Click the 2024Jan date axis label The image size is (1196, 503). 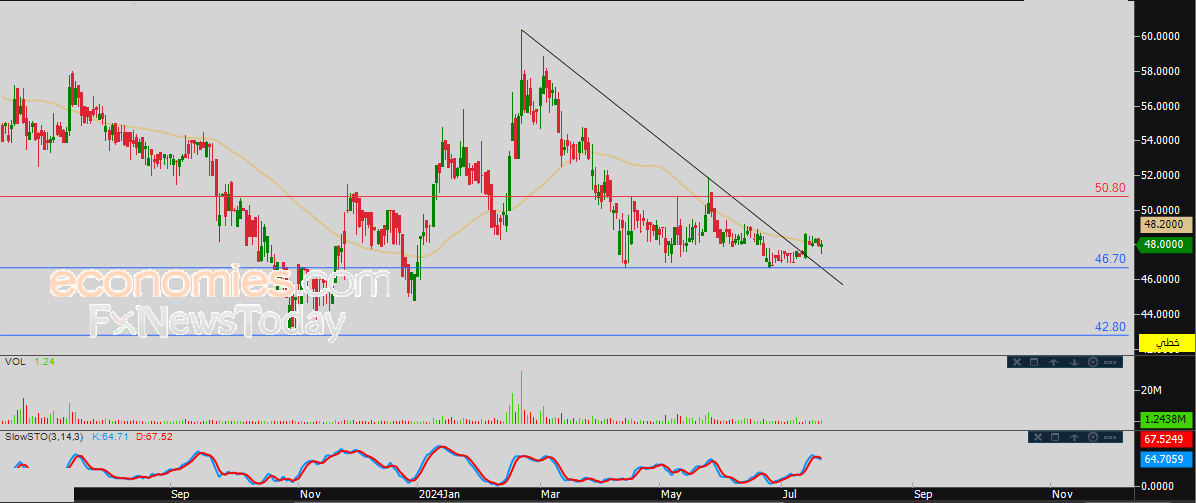coord(439,495)
